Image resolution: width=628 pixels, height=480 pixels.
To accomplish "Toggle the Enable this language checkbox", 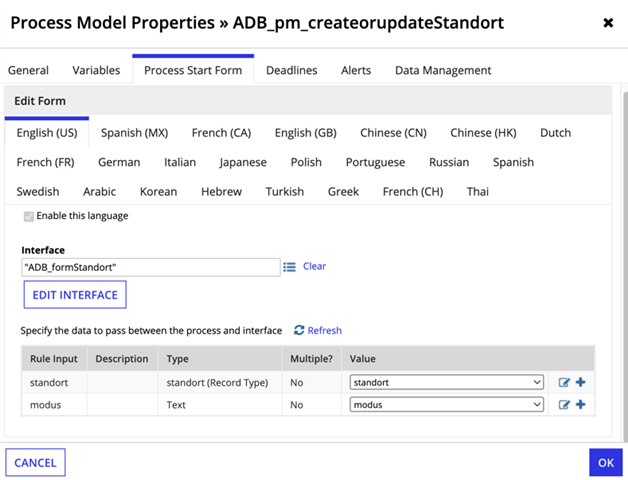I will [28, 216].
